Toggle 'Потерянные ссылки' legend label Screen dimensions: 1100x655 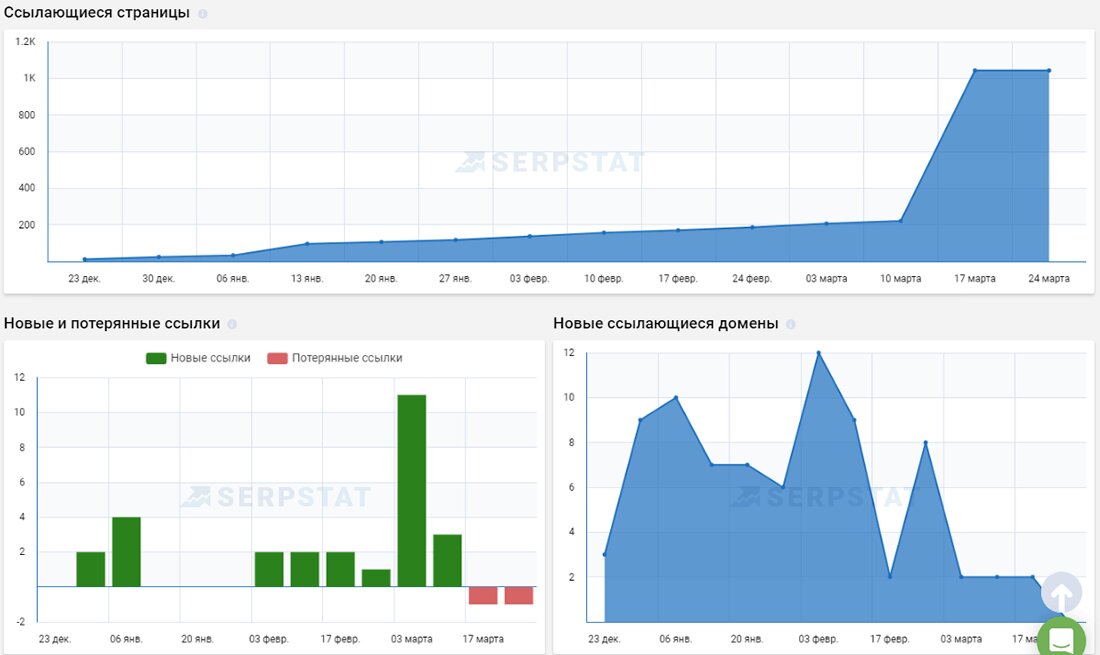[347, 358]
